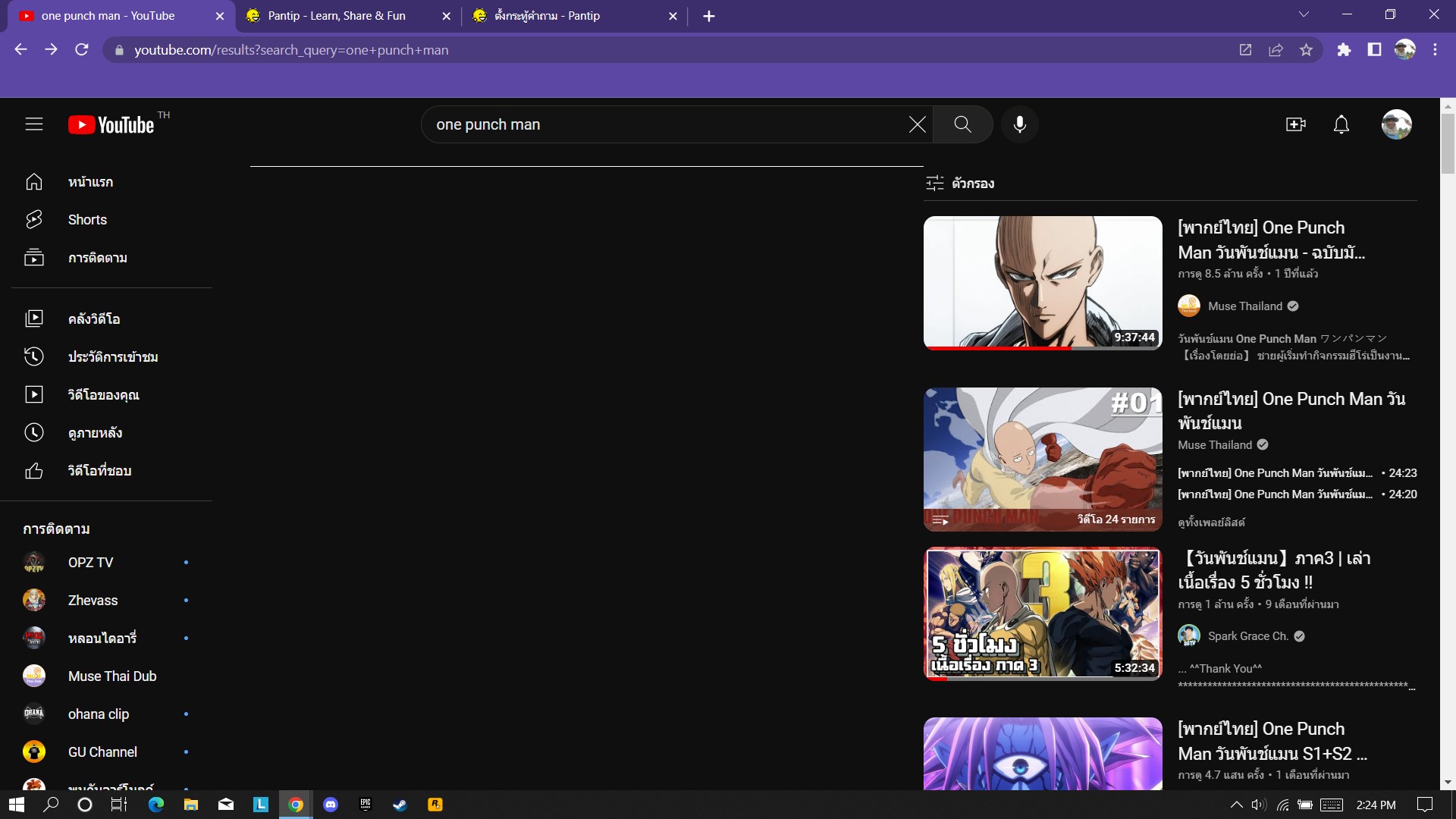Click the voice search microphone icon

pos(1020,124)
